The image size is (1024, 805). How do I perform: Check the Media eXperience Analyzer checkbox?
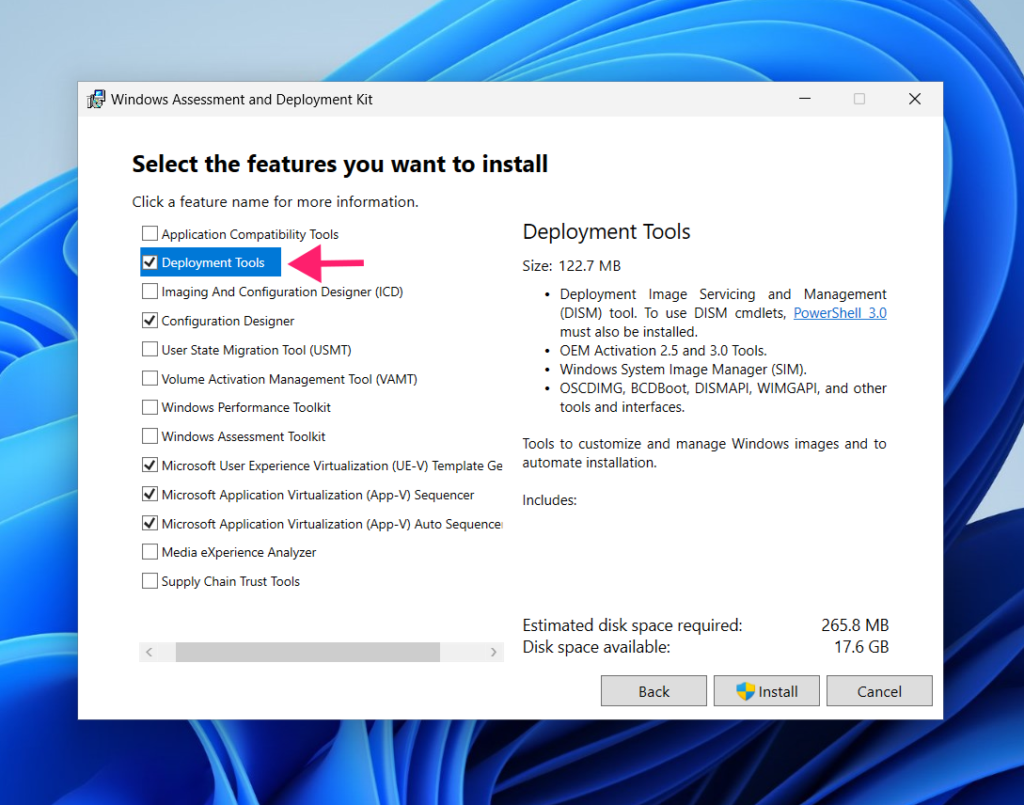150,552
